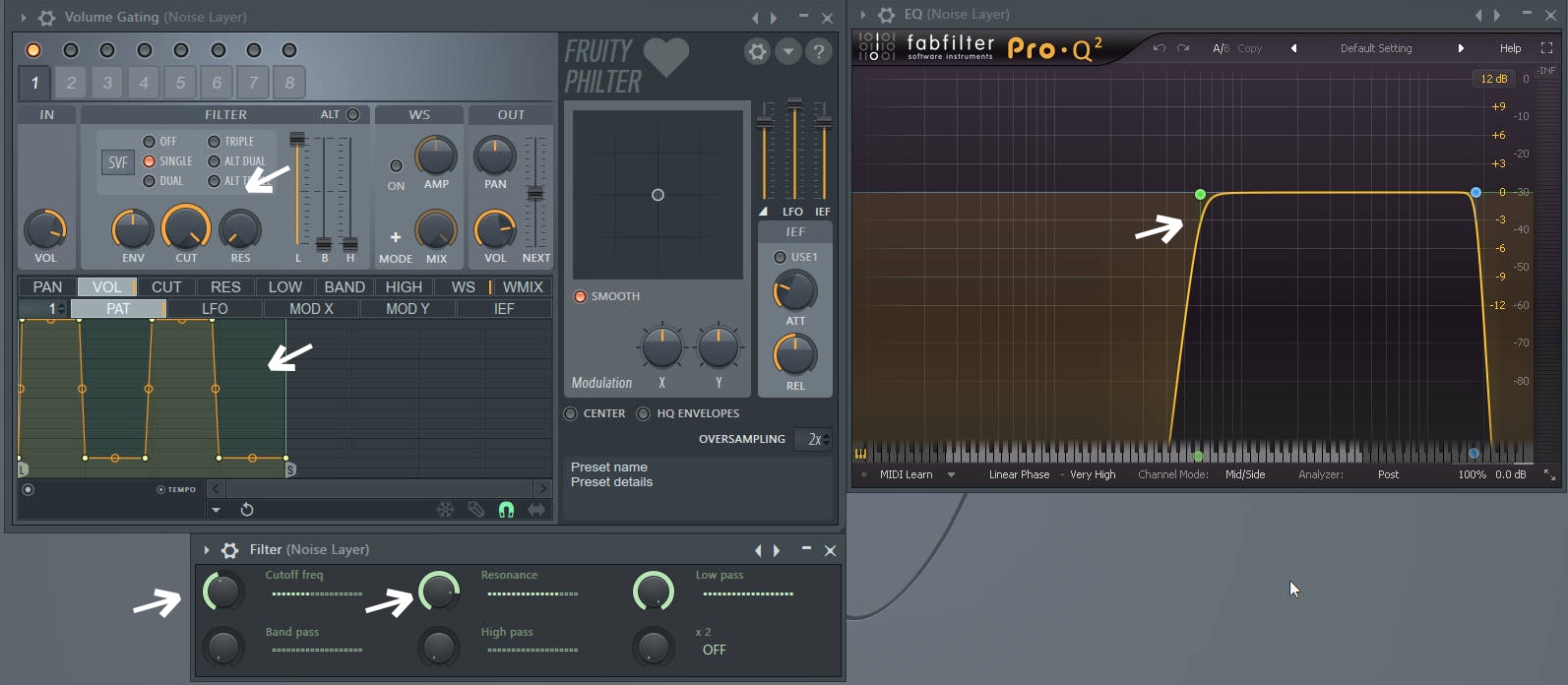Open Volume Gating plugin options gear
The width and height of the screenshot is (1568, 685).
coord(46,18)
